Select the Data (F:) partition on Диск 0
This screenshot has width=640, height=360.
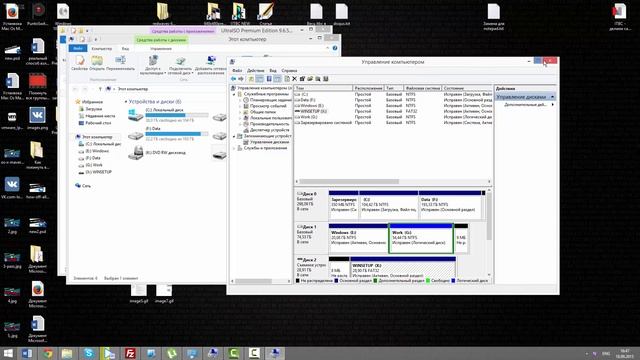click(x=450, y=204)
